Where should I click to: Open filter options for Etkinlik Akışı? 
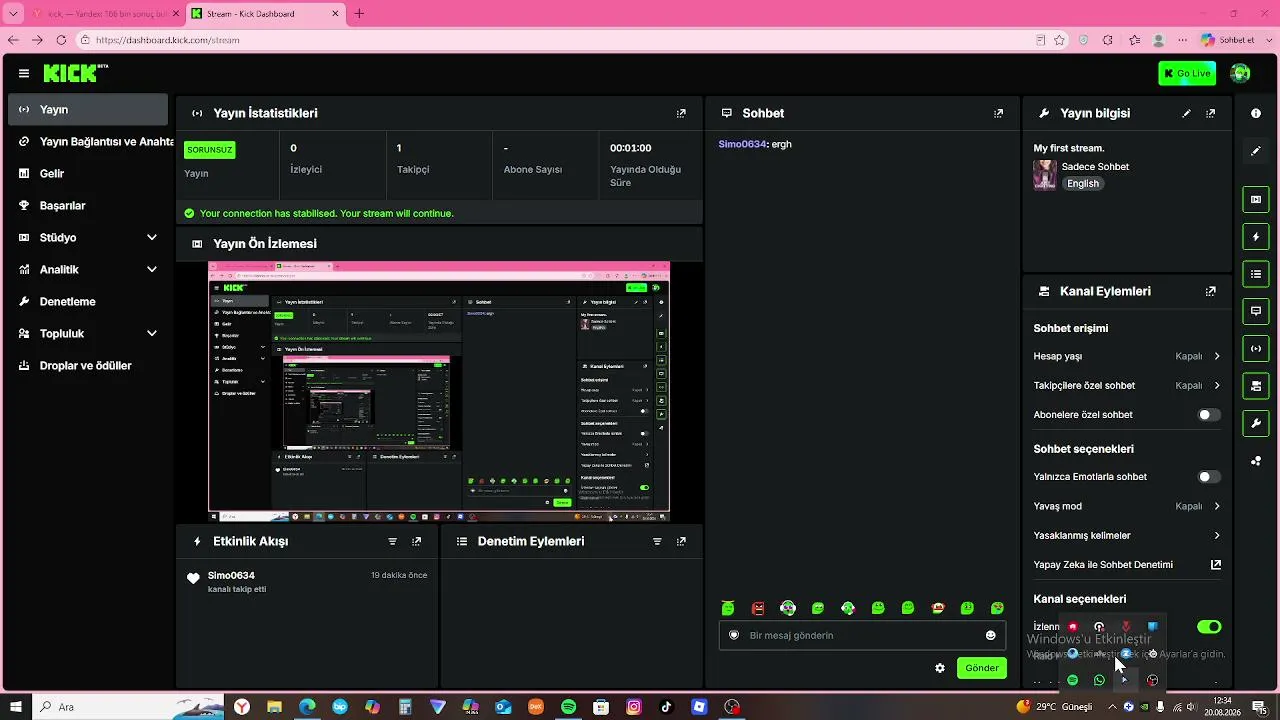pyautogui.click(x=393, y=541)
